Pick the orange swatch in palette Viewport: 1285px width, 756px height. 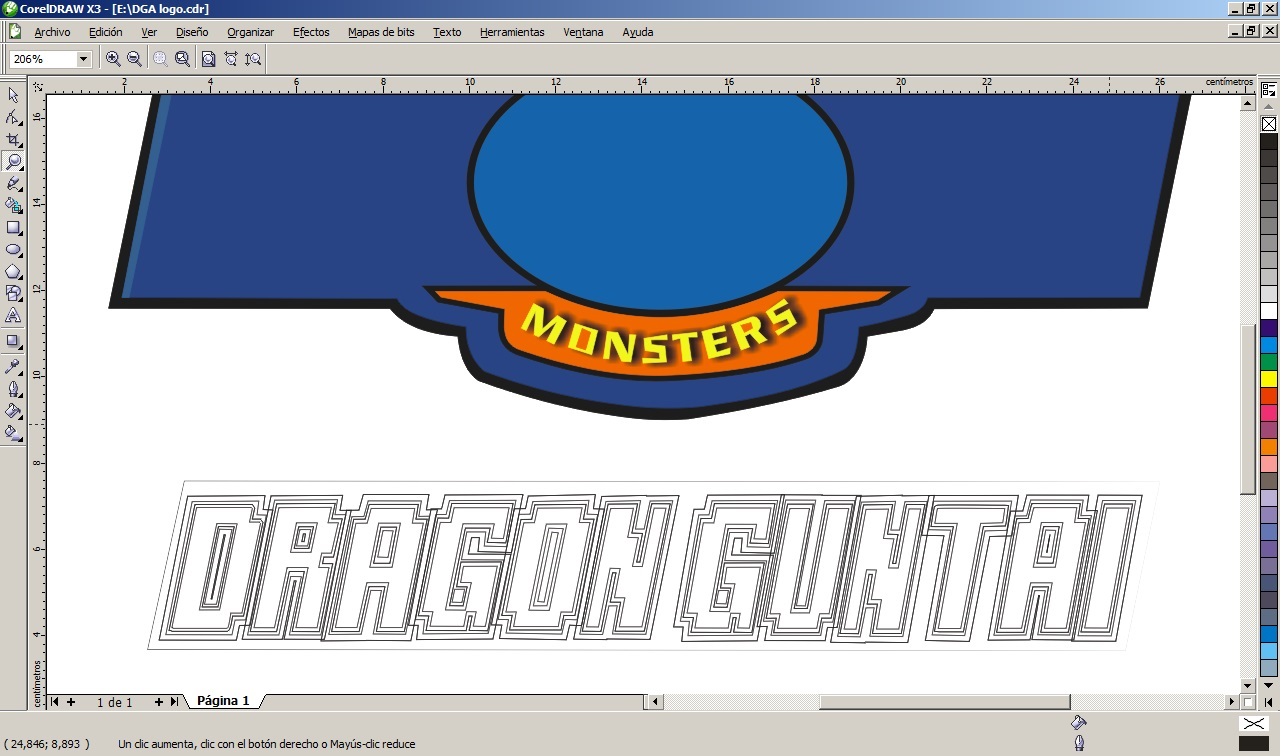point(1268,447)
